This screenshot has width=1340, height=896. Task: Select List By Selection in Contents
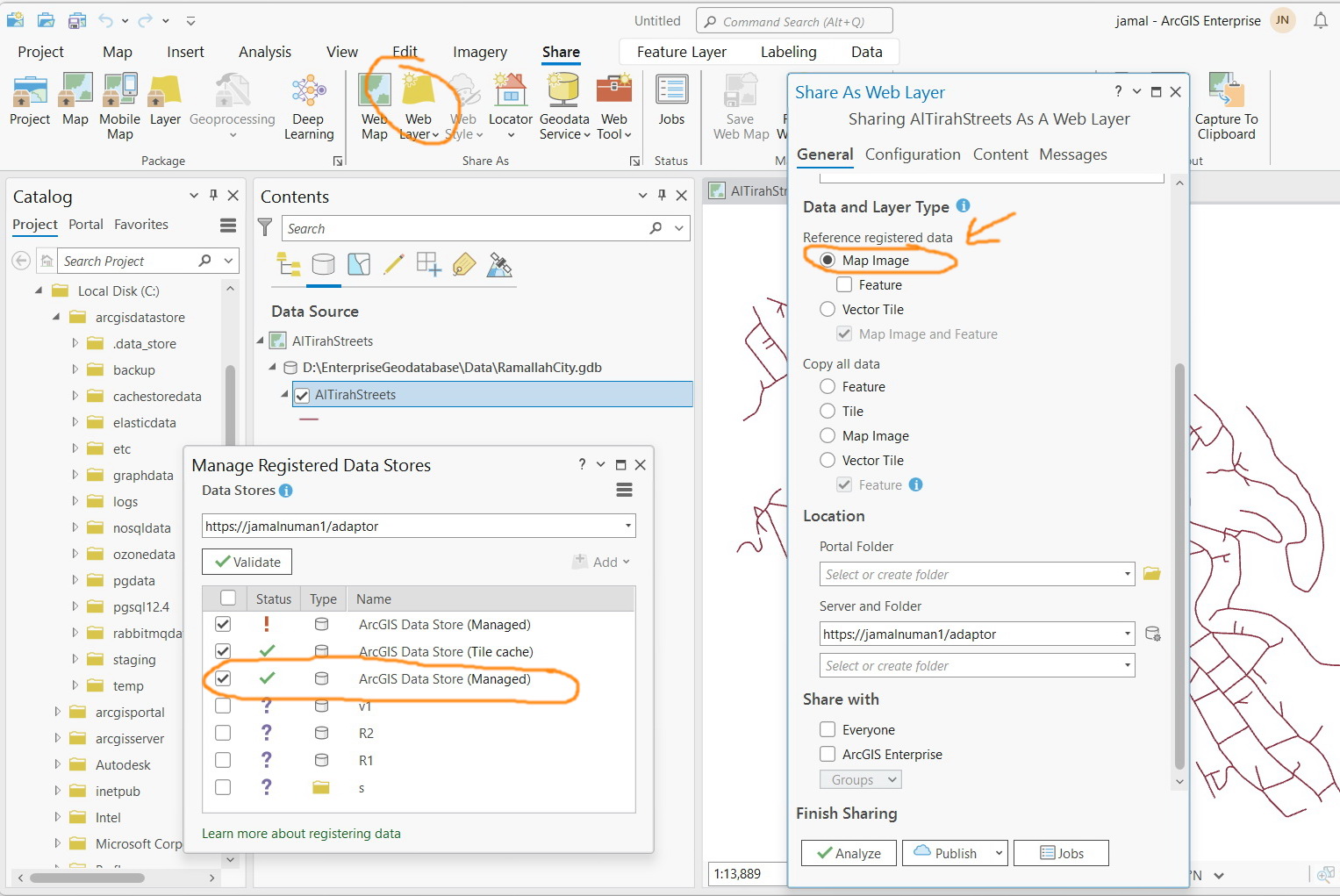359,264
